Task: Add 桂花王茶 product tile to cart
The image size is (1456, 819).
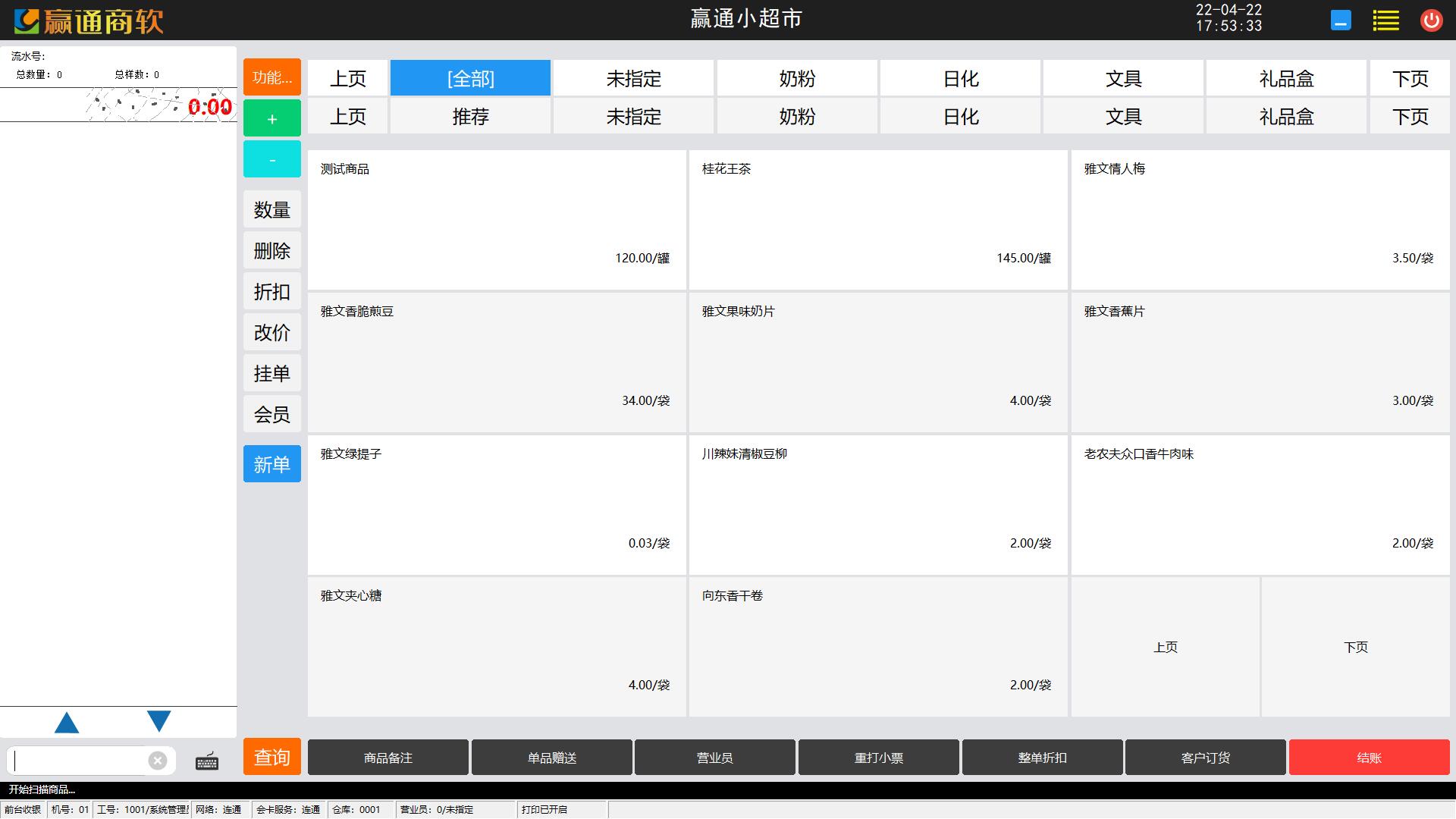Action: pos(877,220)
